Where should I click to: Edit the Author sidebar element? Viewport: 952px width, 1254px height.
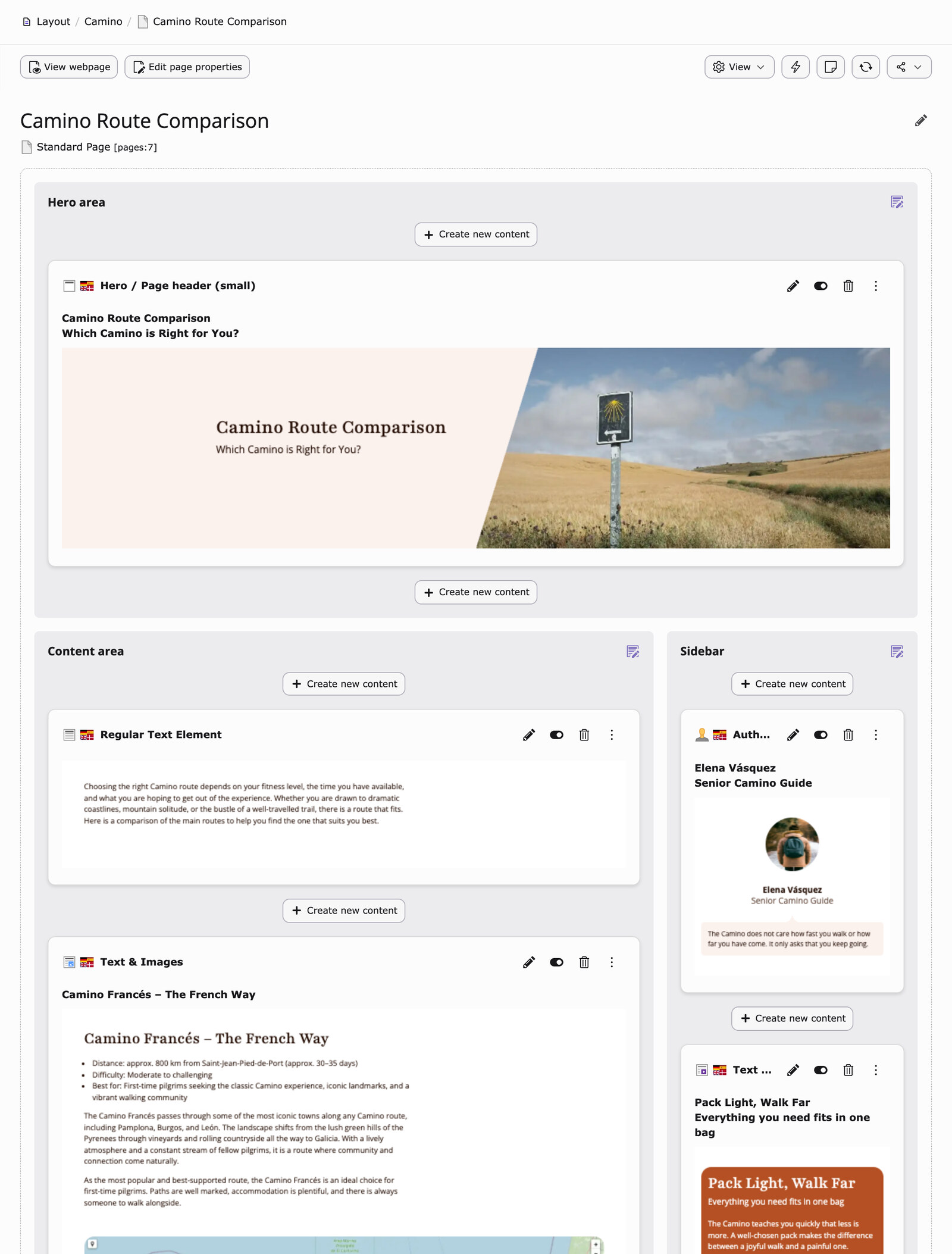793,735
